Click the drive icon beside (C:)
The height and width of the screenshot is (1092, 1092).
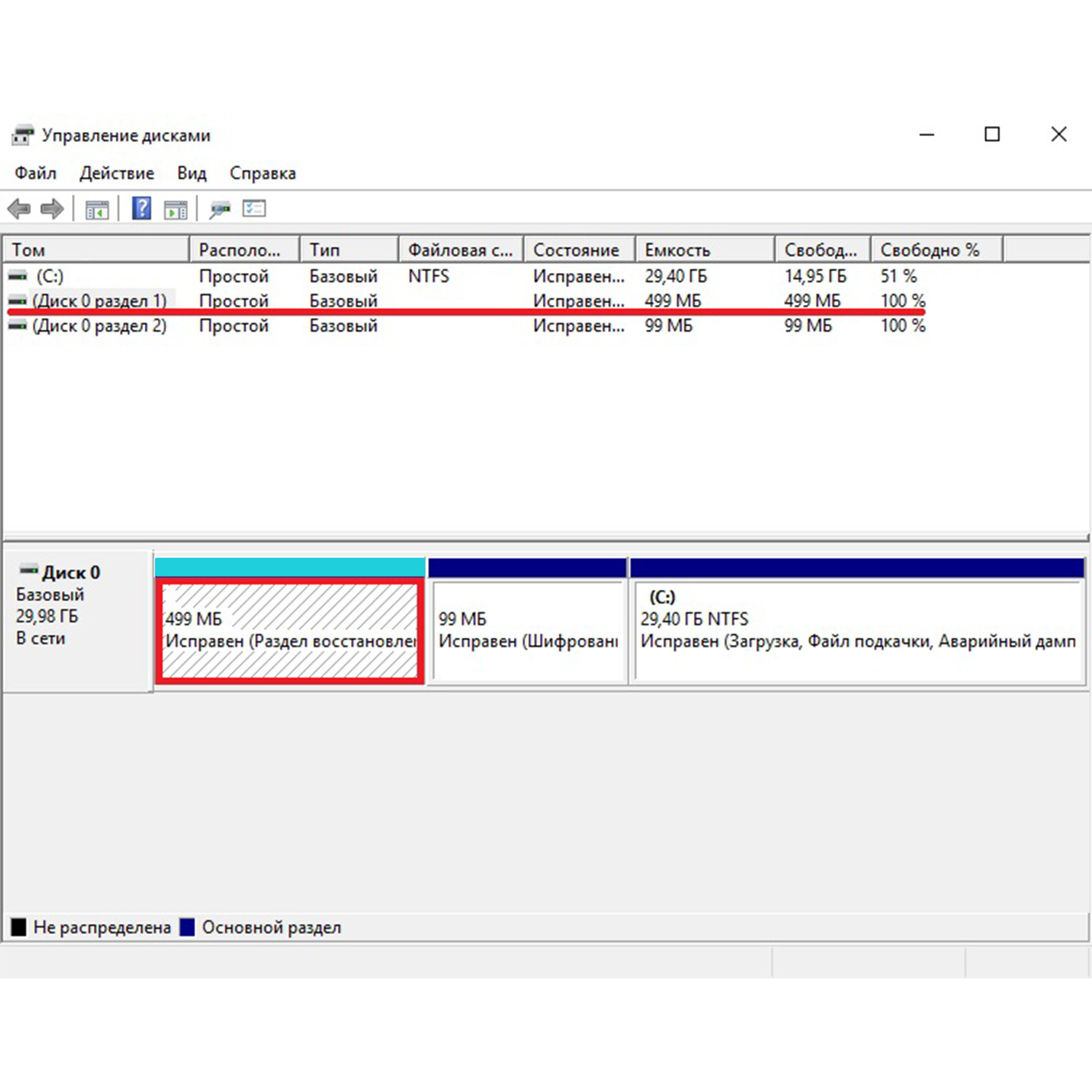pyautogui.click(x=18, y=277)
